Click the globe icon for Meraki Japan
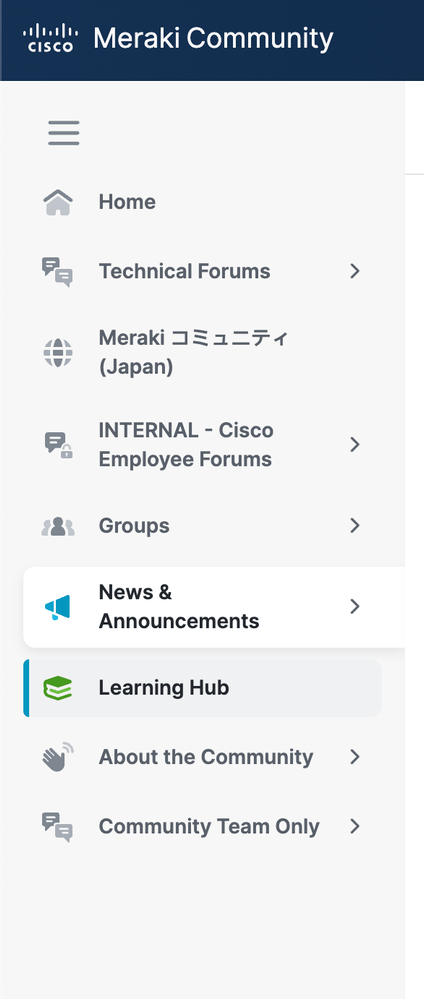This screenshot has width=424, height=999. tap(58, 352)
